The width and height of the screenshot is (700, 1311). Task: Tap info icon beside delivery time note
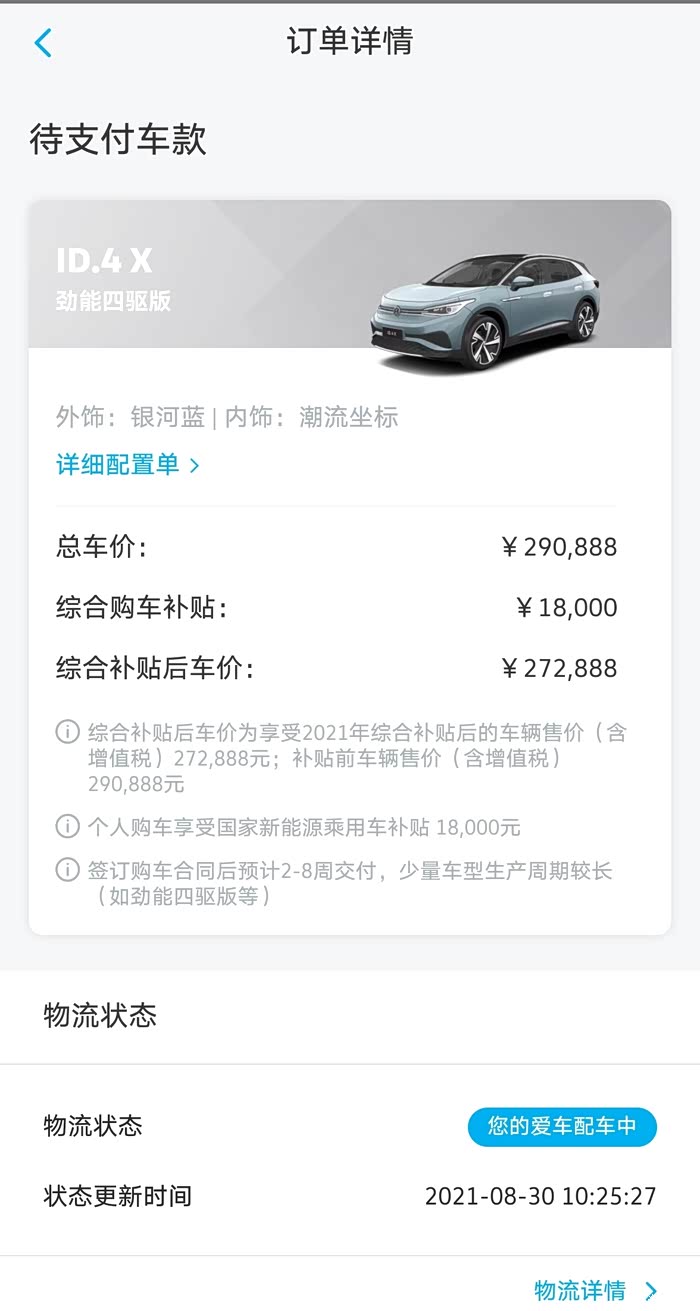click(67, 870)
